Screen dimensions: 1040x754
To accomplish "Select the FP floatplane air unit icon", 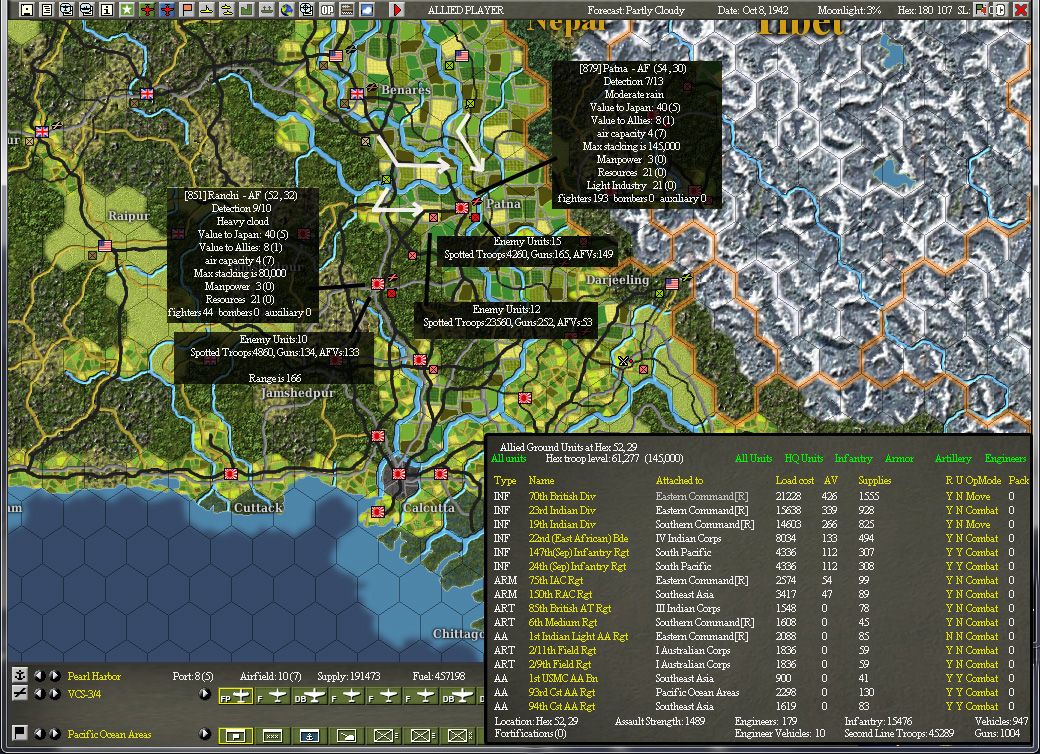I will point(236,697).
